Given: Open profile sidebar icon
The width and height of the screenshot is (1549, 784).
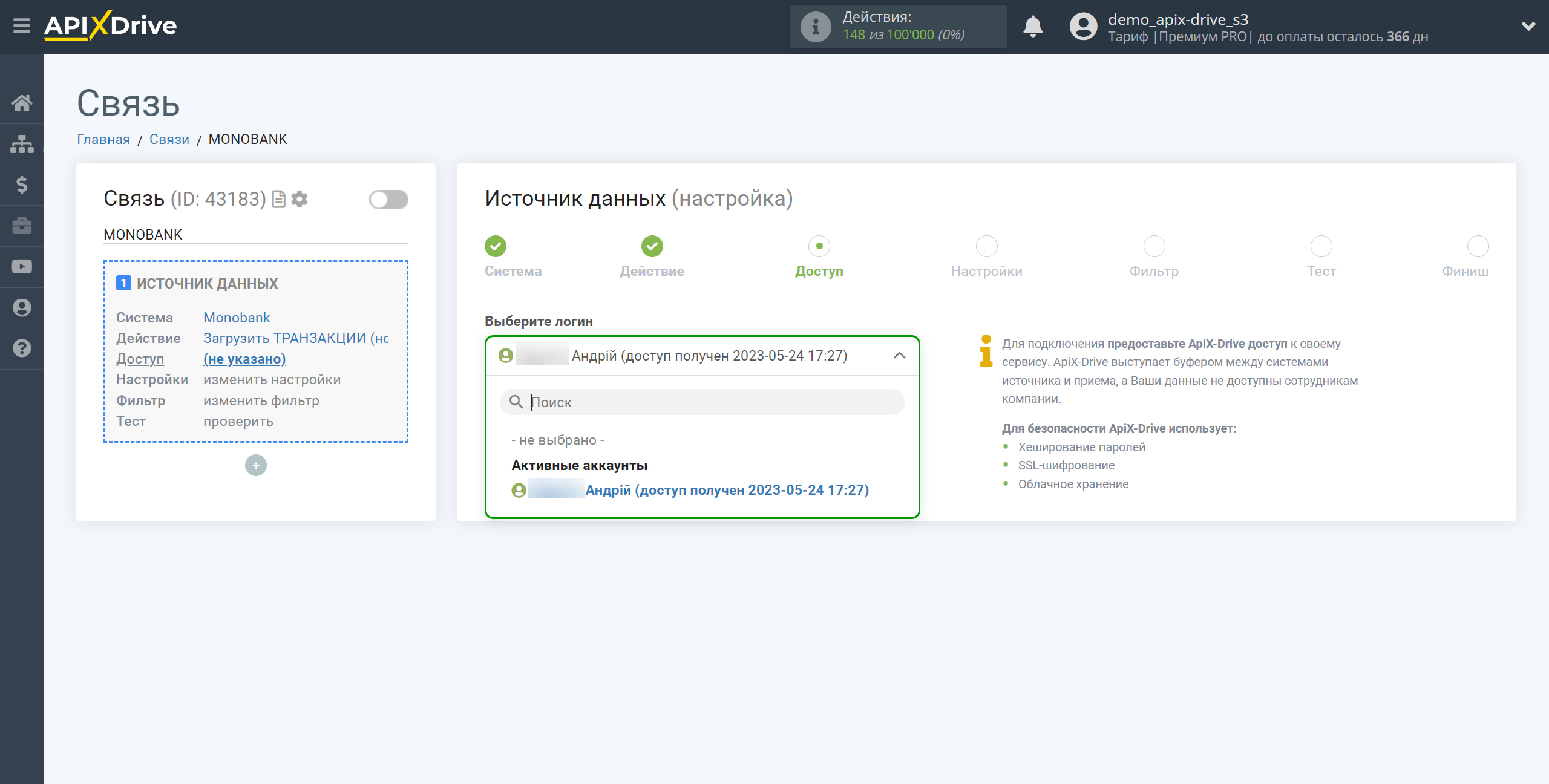Looking at the screenshot, I should (22, 308).
